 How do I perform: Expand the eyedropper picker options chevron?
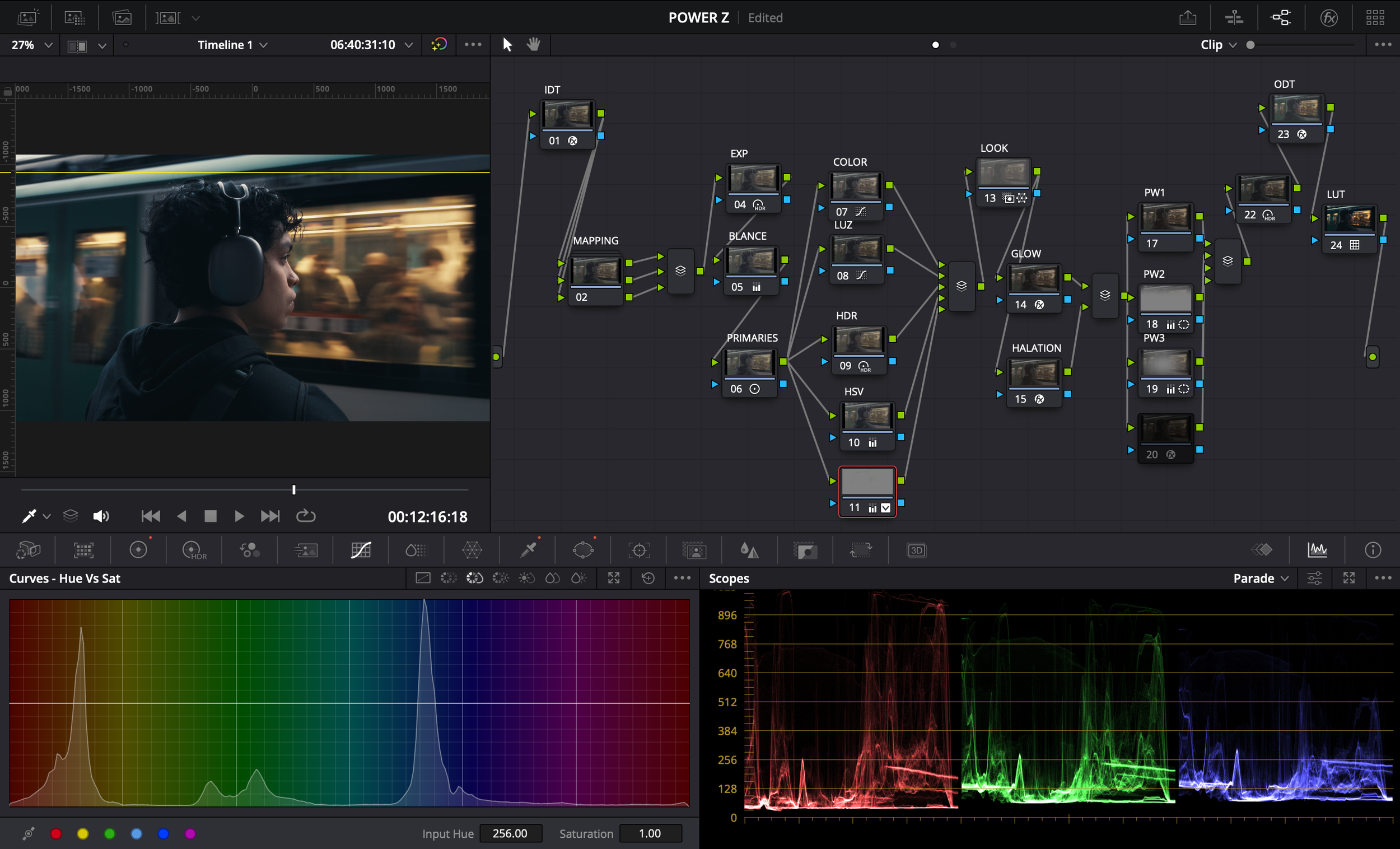(x=47, y=516)
